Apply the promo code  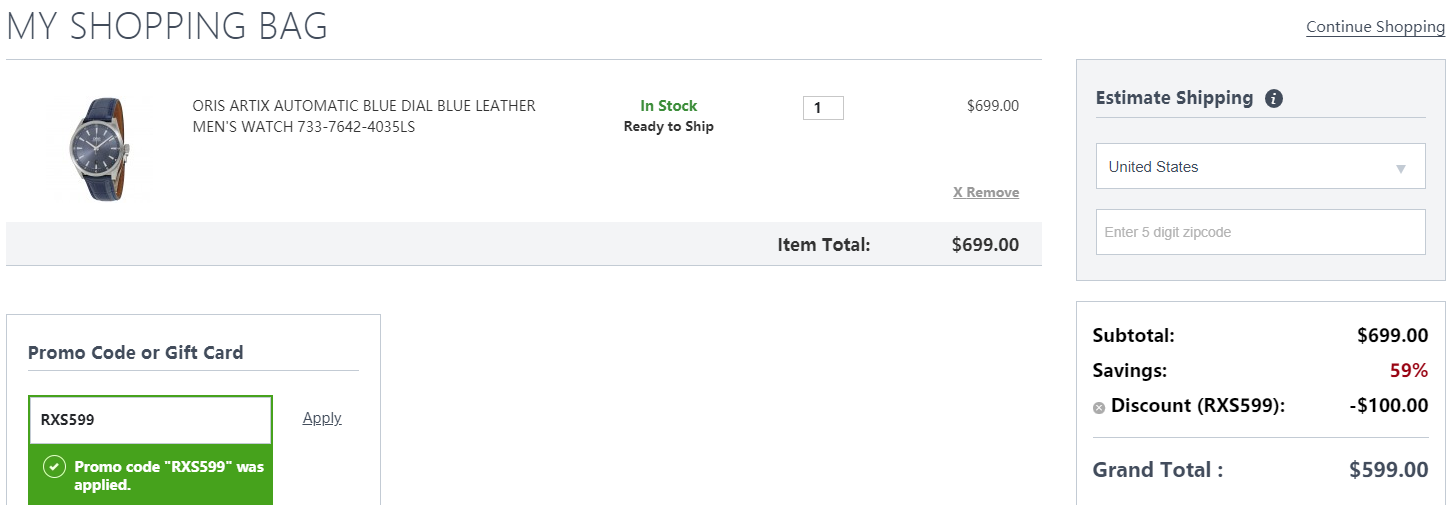click(x=322, y=418)
